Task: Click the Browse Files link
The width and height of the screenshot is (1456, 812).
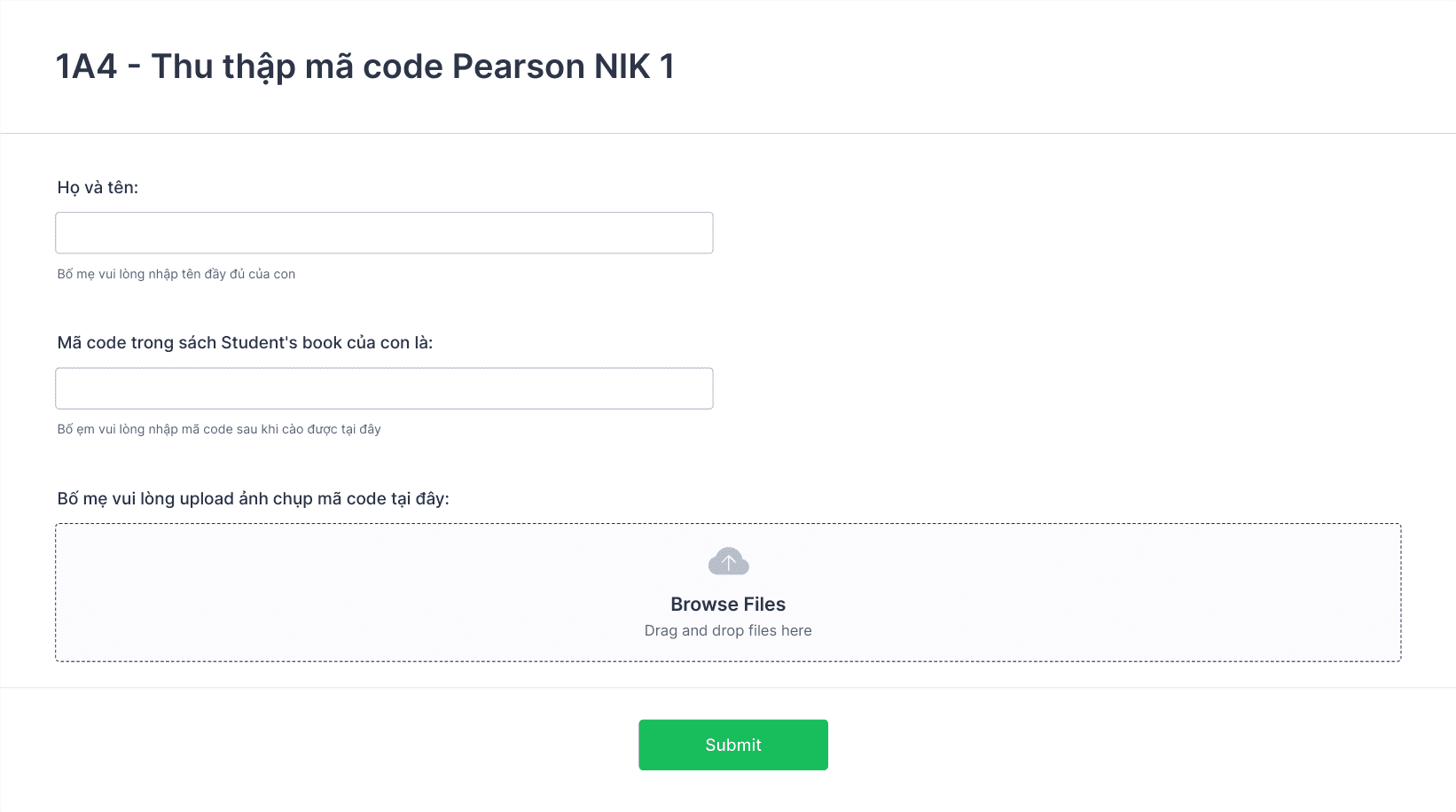Action: [x=727, y=605]
